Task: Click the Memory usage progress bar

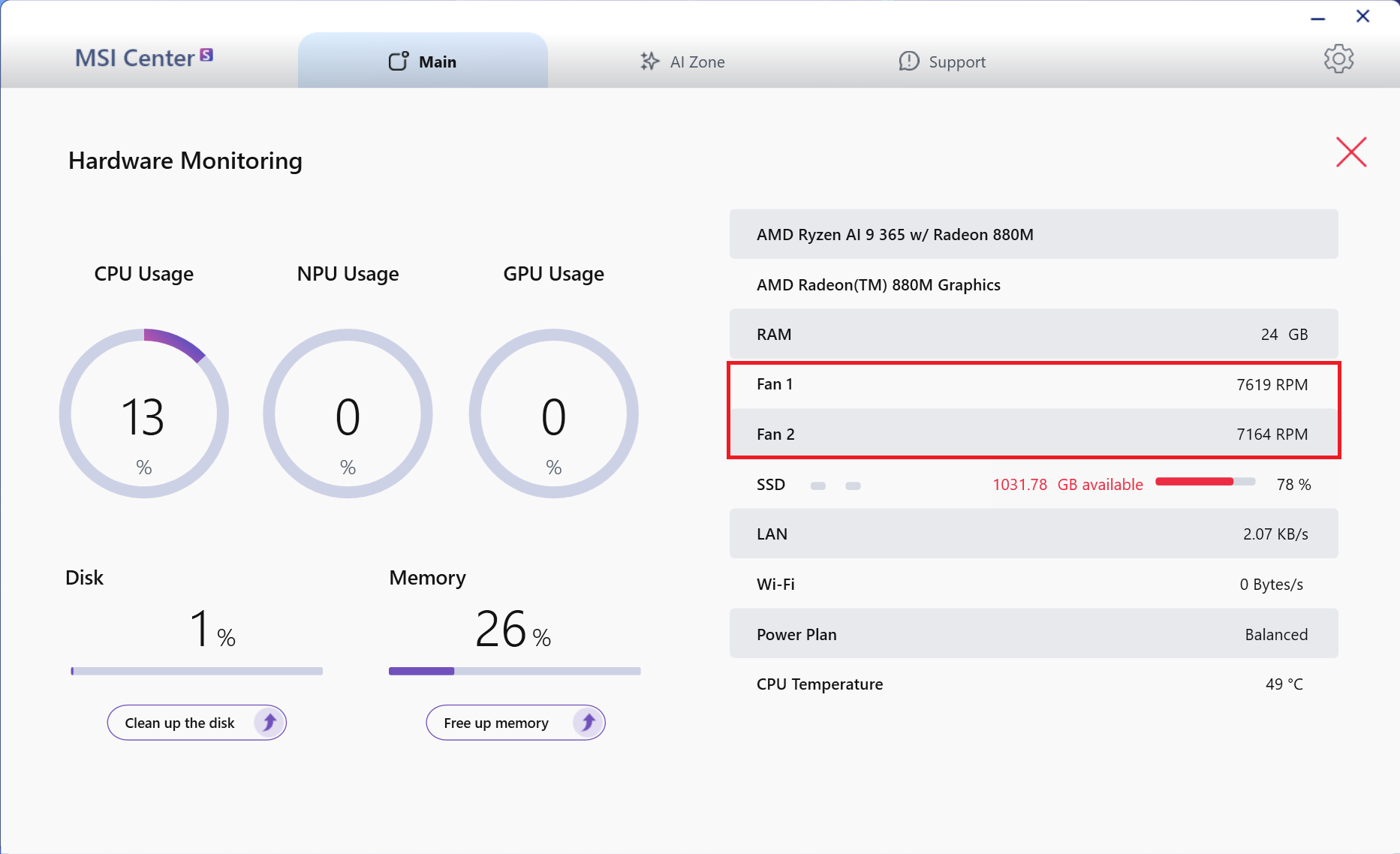Action: click(515, 671)
